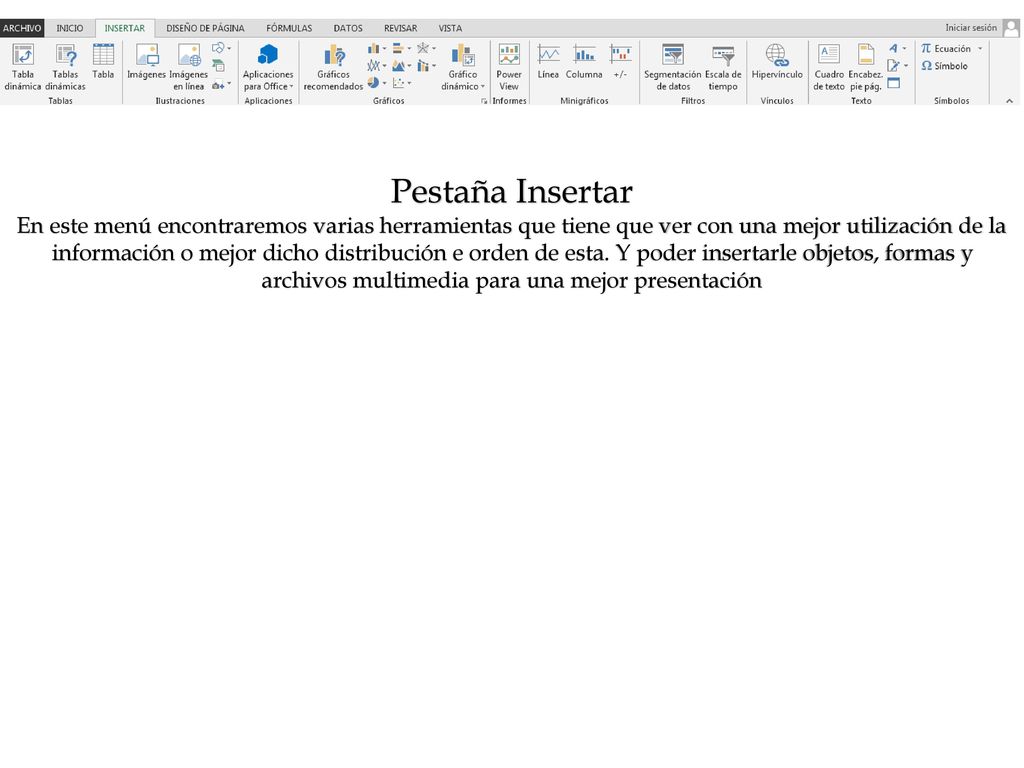Insert a Columna sparkline
Screen dimensions: 1024x768
(x=584, y=62)
